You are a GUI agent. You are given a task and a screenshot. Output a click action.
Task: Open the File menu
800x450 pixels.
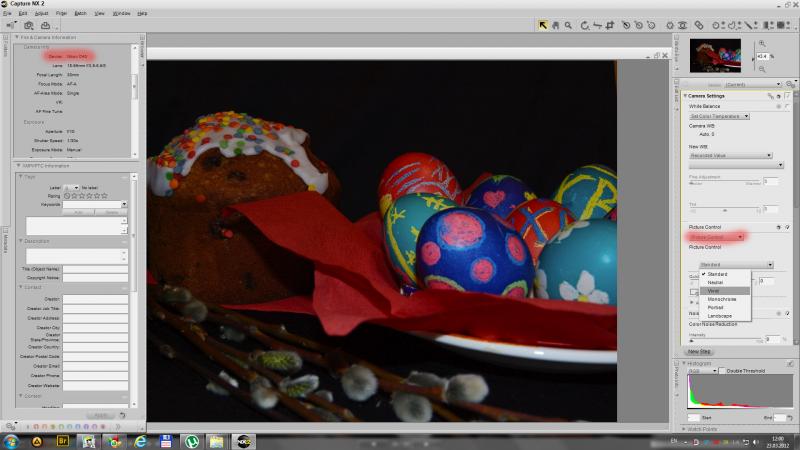[7, 13]
